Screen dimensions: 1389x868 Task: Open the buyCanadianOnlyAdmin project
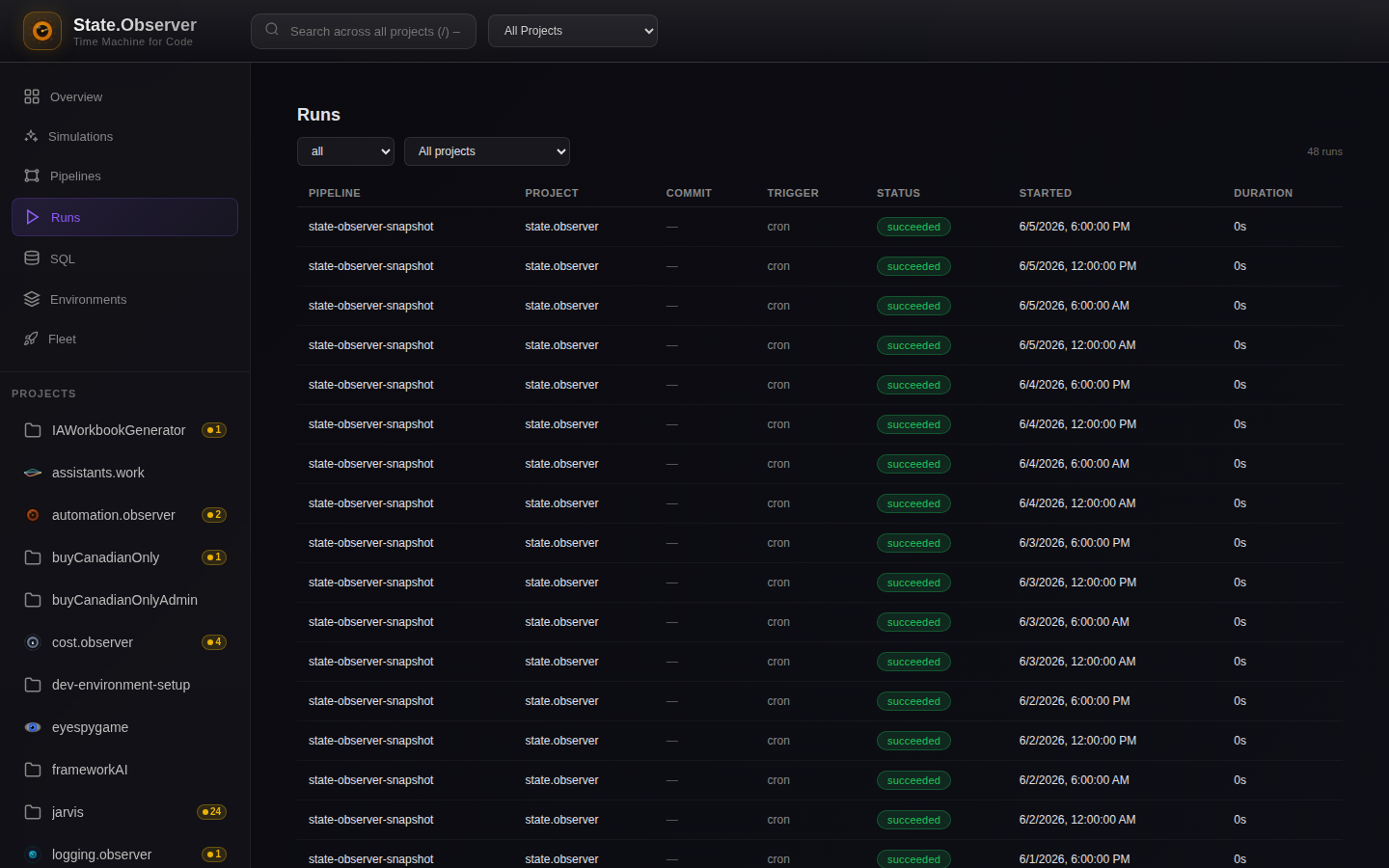click(x=124, y=600)
